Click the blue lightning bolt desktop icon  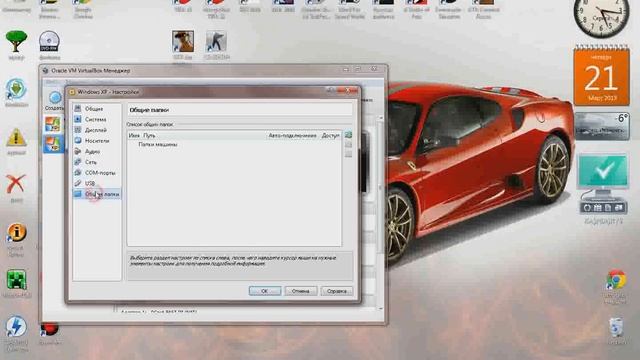coord(16,327)
